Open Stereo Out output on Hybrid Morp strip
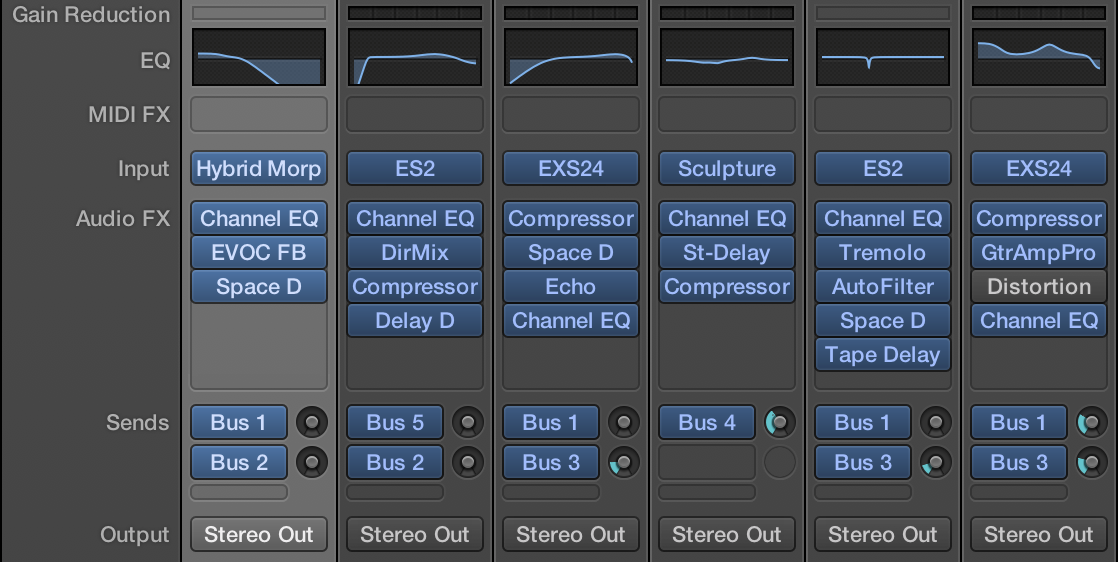Viewport: 1118px width, 562px height. pyautogui.click(x=259, y=534)
